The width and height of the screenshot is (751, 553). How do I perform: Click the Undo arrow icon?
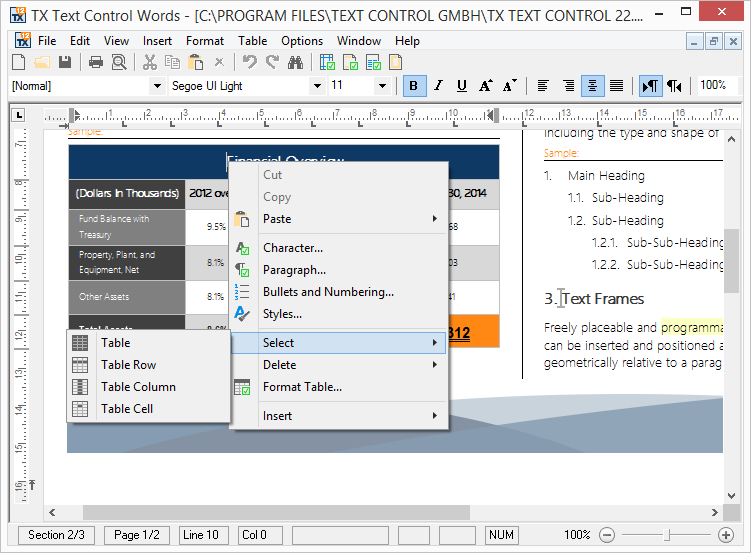(x=249, y=62)
